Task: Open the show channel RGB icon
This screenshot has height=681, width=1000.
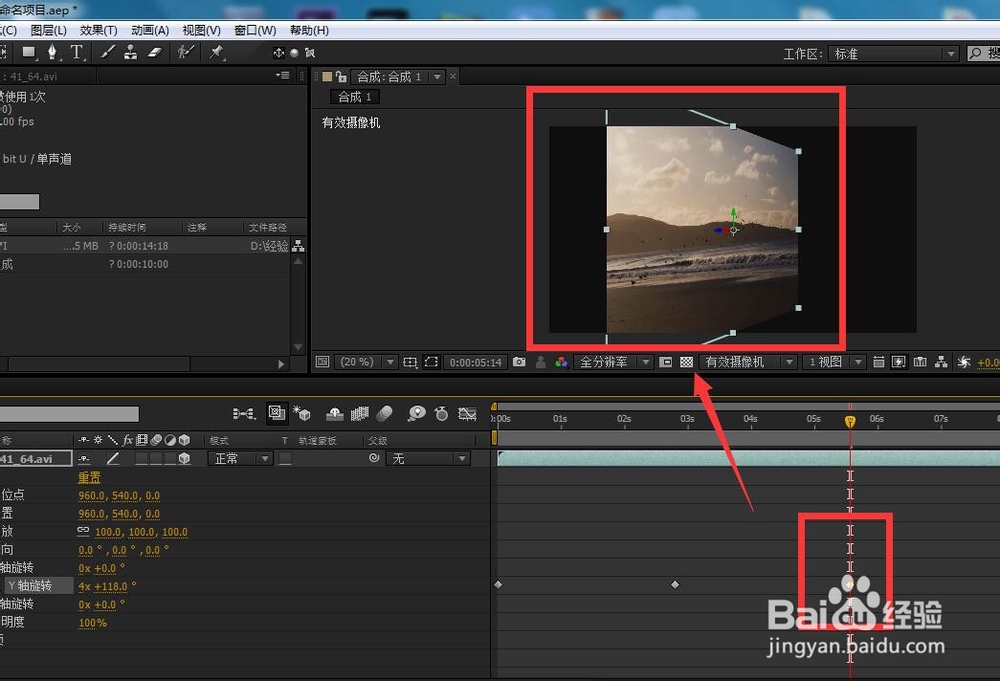Action: (561, 362)
